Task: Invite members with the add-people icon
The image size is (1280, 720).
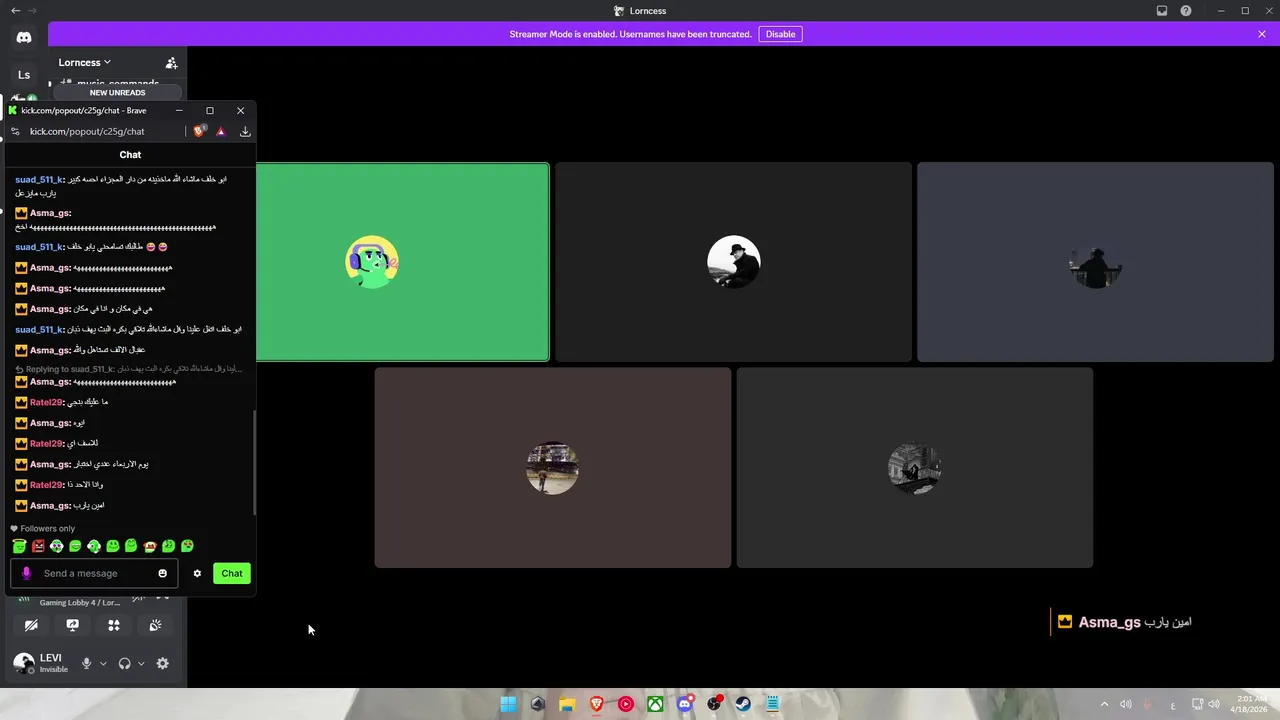Action: coord(171,63)
